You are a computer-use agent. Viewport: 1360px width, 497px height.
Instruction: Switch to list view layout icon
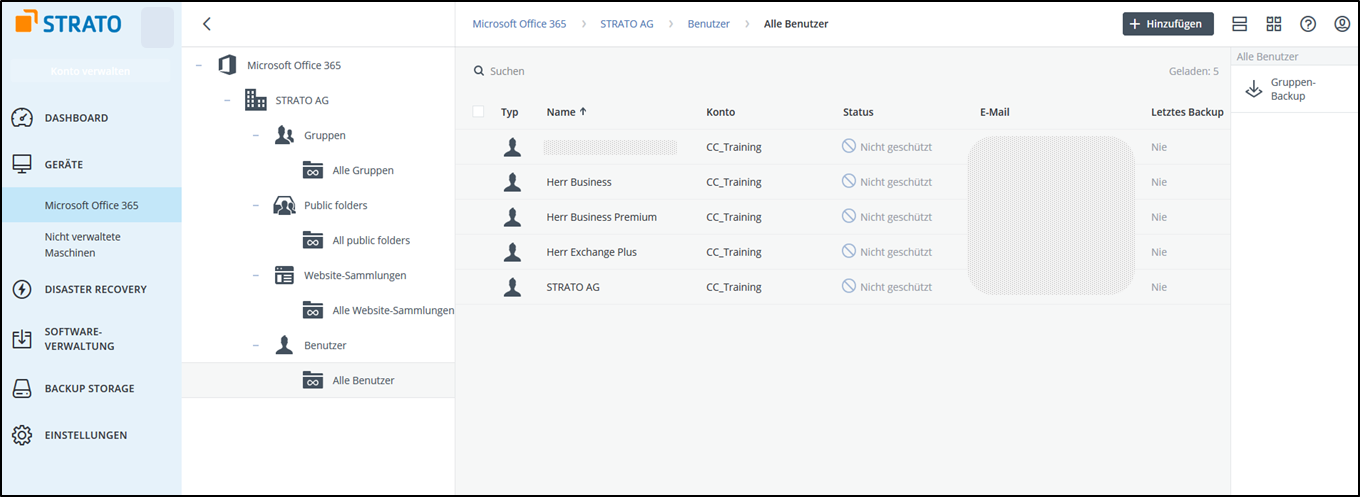1239,24
